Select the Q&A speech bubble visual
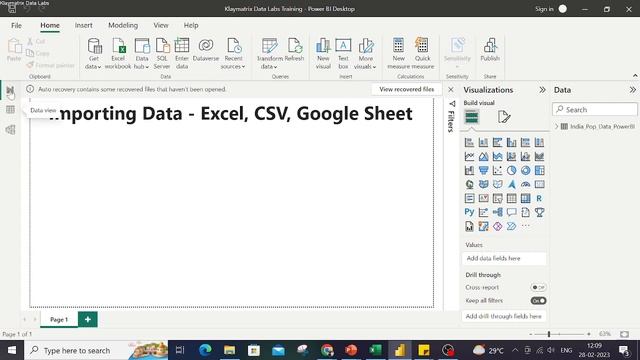This screenshot has width=640, height=360. pyautogui.click(x=511, y=212)
